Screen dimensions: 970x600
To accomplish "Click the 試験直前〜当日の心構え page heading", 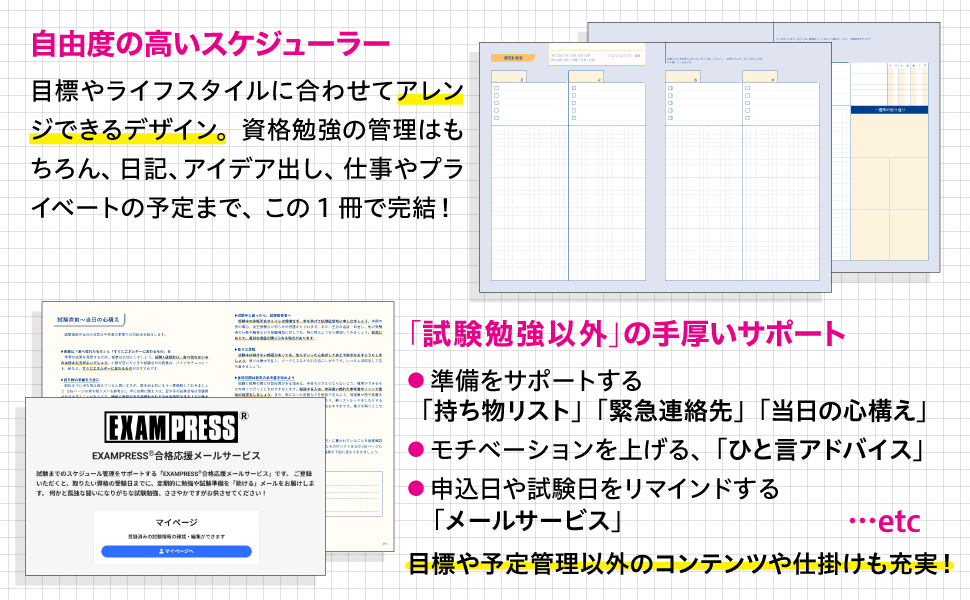I will point(88,320).
